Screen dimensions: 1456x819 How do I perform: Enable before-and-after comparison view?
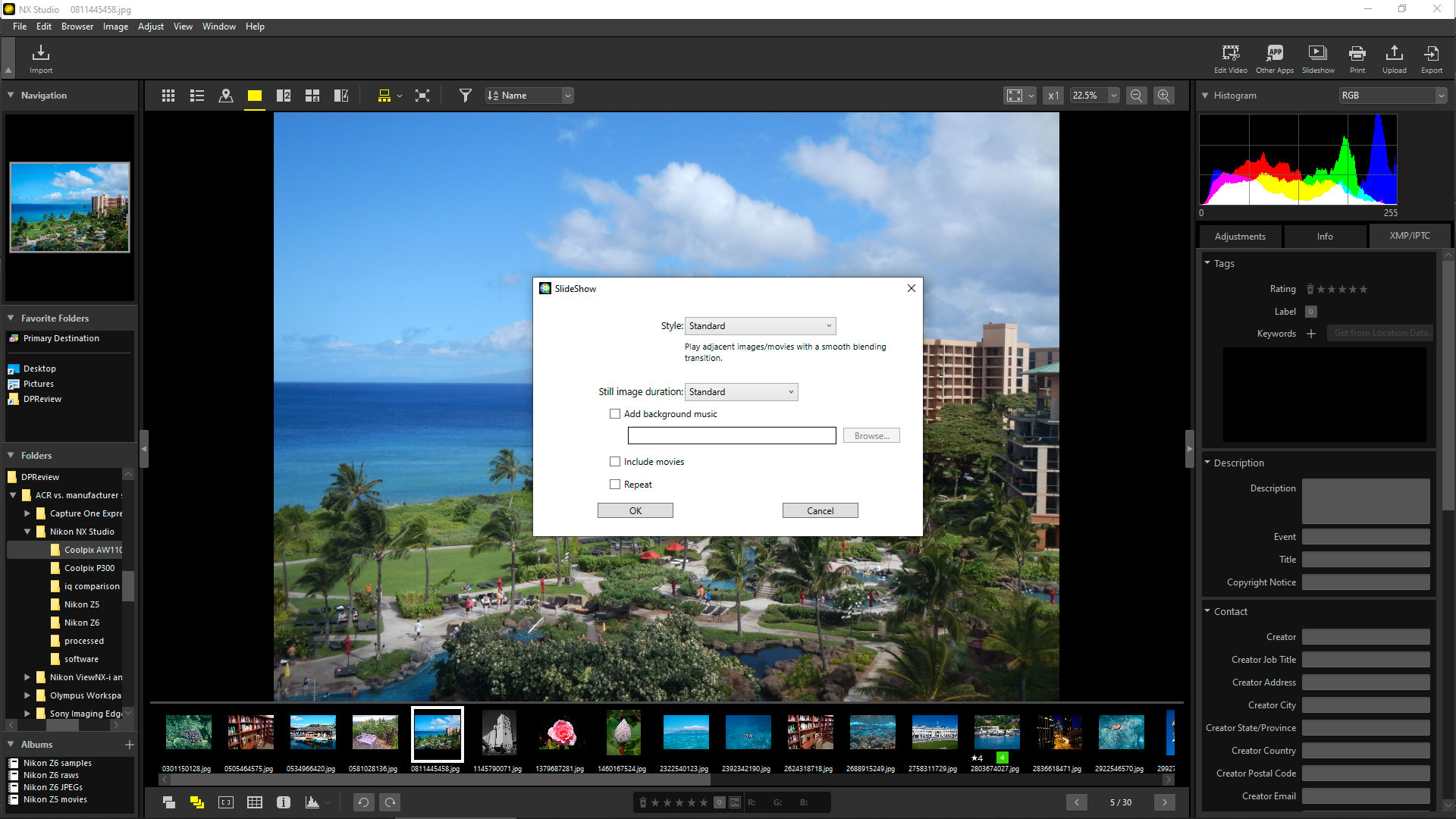(341, 96)
